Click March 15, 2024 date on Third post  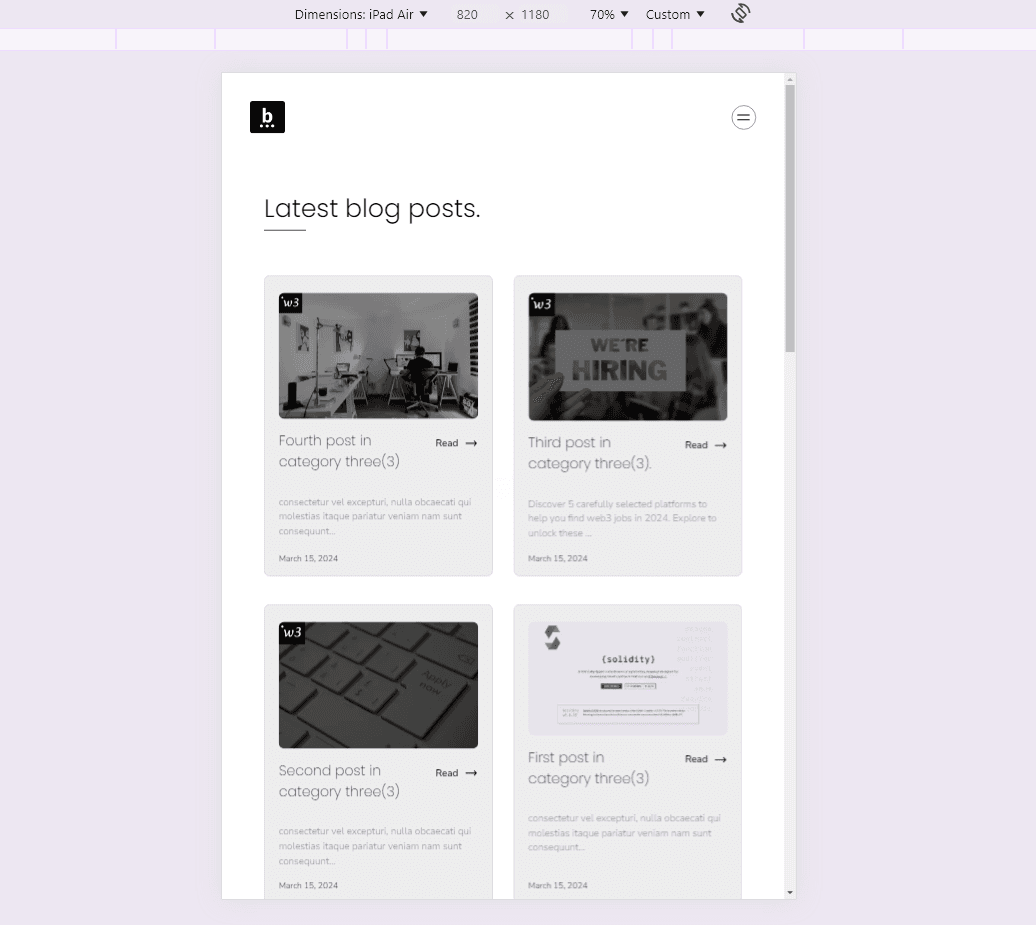(x=558, y=558)
